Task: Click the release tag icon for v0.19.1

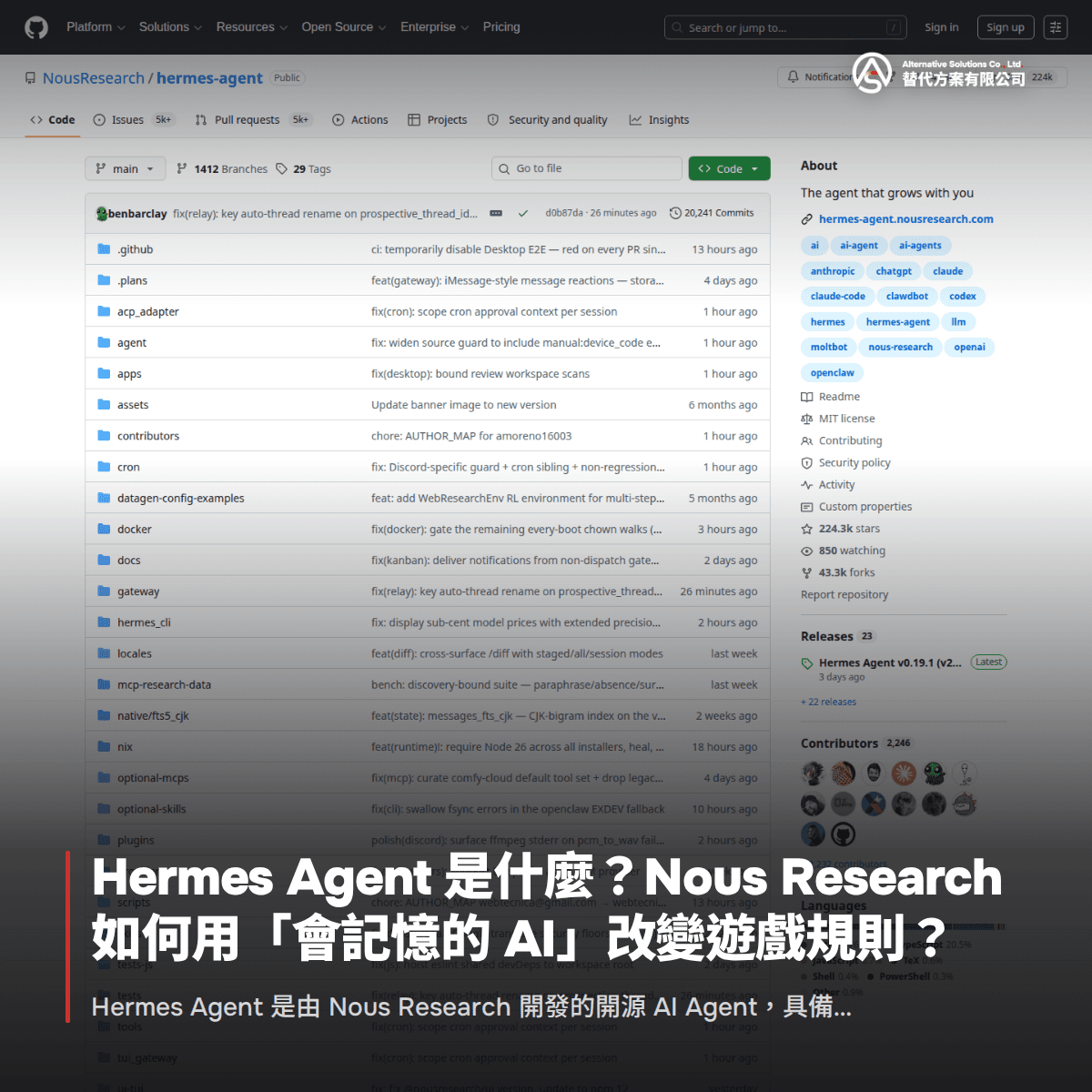Action: (807, 663)
